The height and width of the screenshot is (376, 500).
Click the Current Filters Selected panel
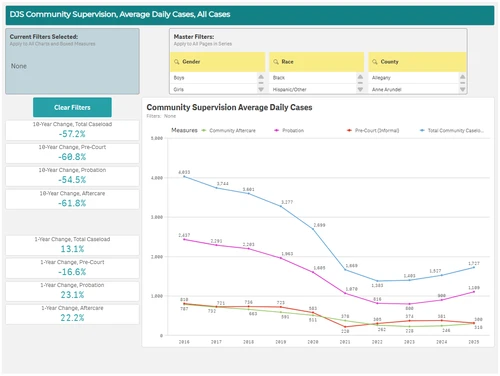pos(72,61)
